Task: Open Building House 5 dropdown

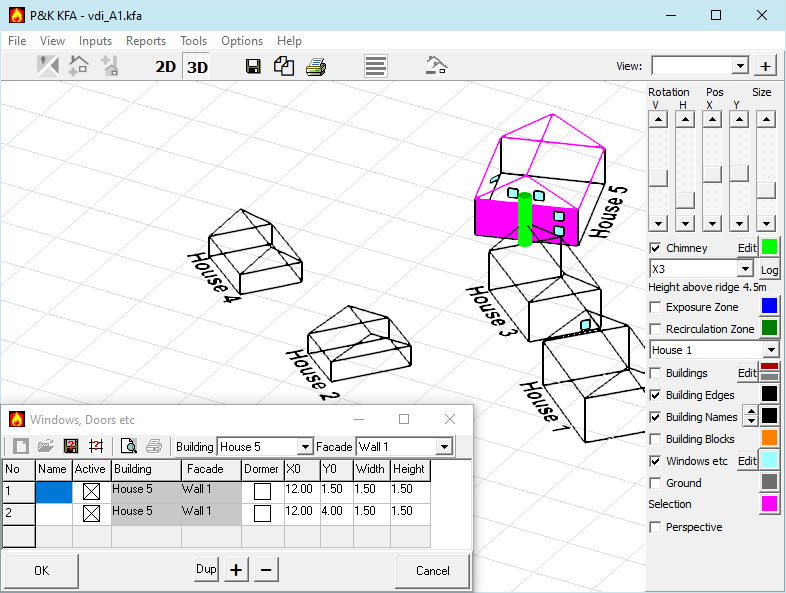Action: [x=304, y=447]
